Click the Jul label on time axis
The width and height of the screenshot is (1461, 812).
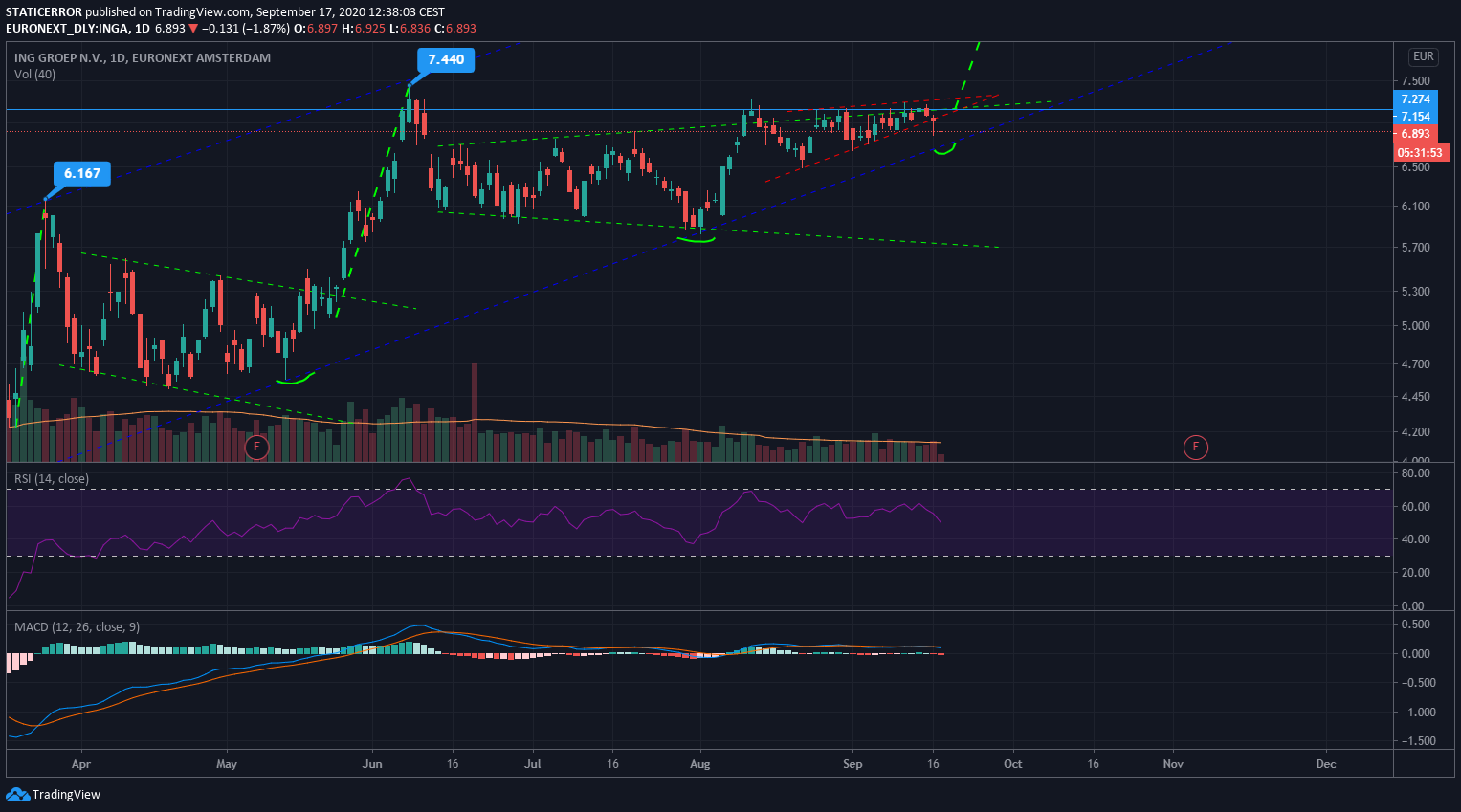(533, 764)
